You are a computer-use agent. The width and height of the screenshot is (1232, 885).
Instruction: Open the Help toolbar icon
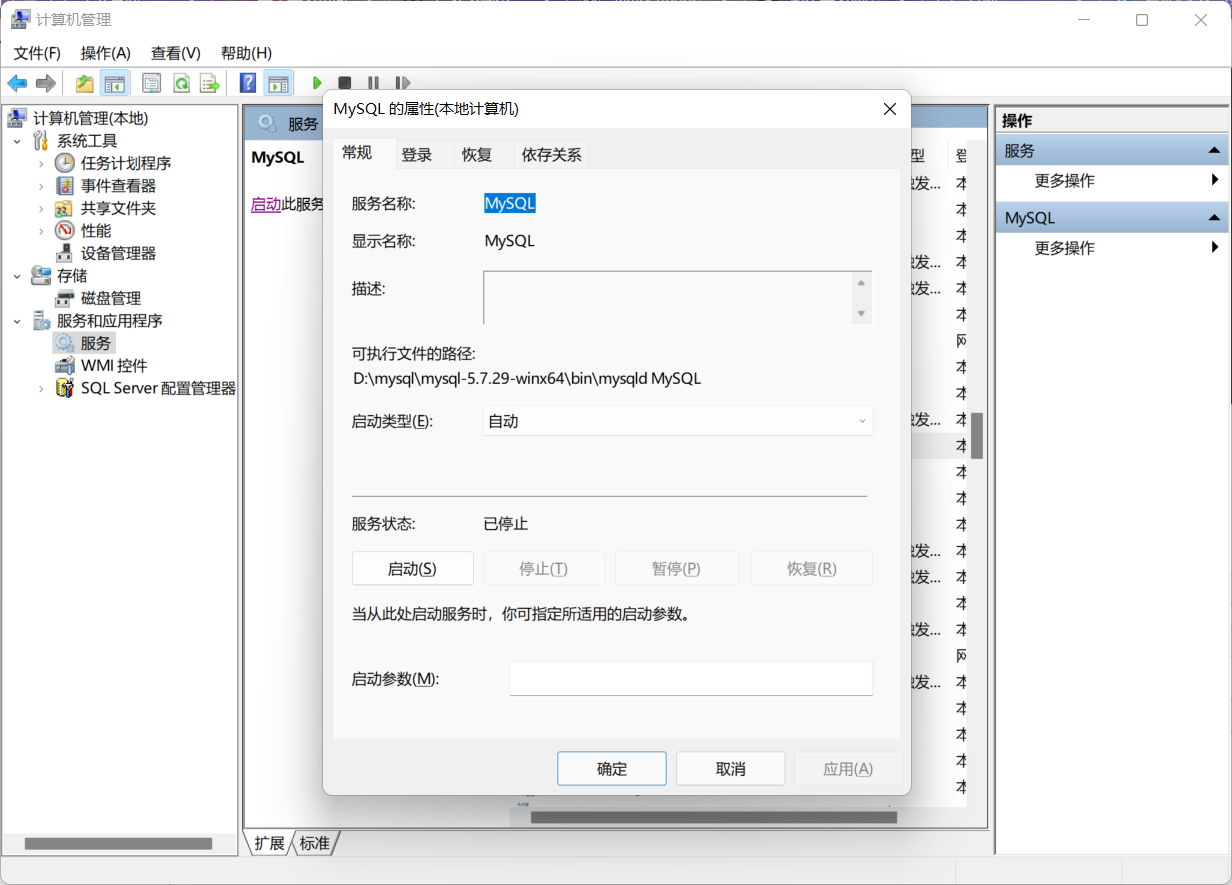pos(248,83)
